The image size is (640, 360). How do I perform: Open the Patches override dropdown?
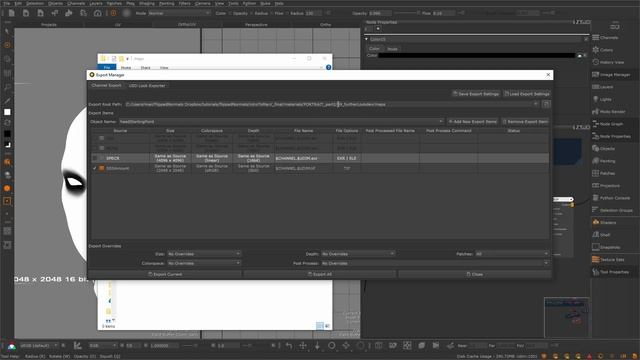[x=512, y=254]
